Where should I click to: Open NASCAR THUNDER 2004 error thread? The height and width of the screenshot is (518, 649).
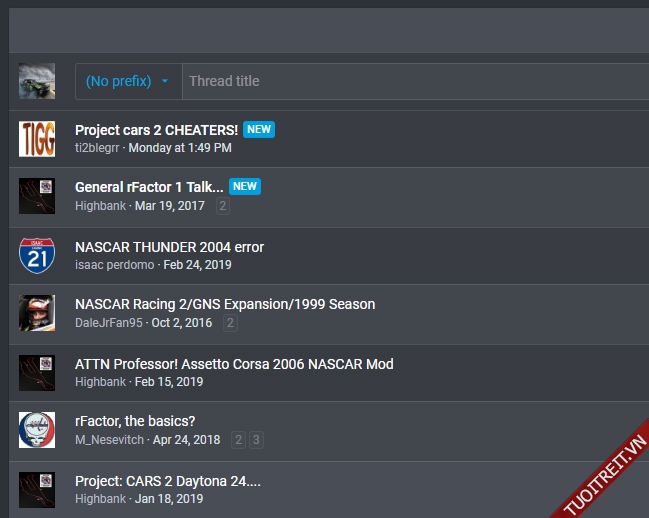point(169,246)
